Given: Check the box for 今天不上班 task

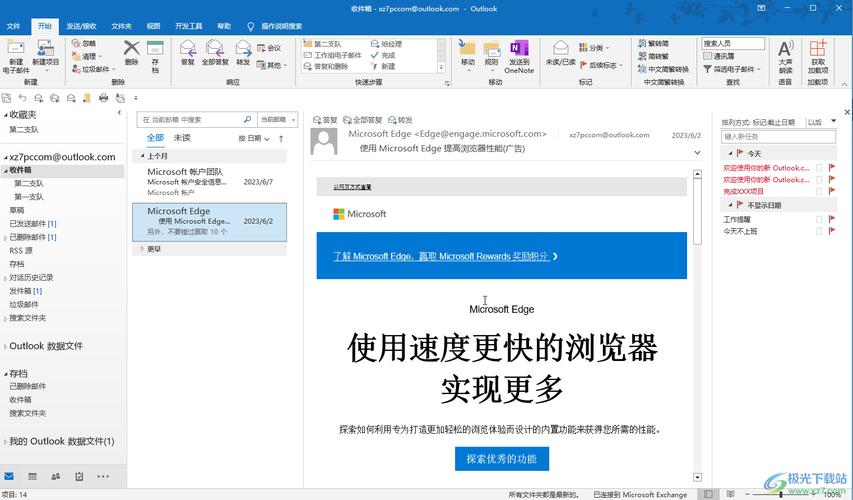Looking at the screenshot, I should tap(819, 231).
